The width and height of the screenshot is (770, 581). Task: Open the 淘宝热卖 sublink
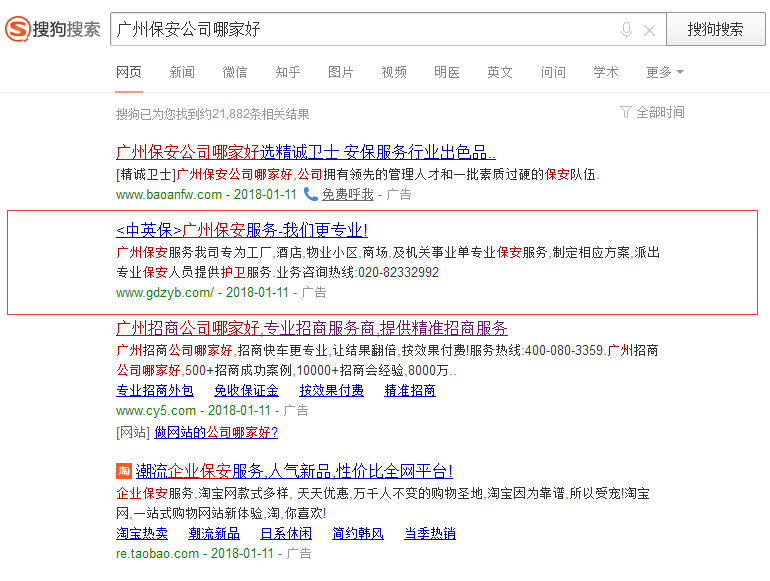141,533
